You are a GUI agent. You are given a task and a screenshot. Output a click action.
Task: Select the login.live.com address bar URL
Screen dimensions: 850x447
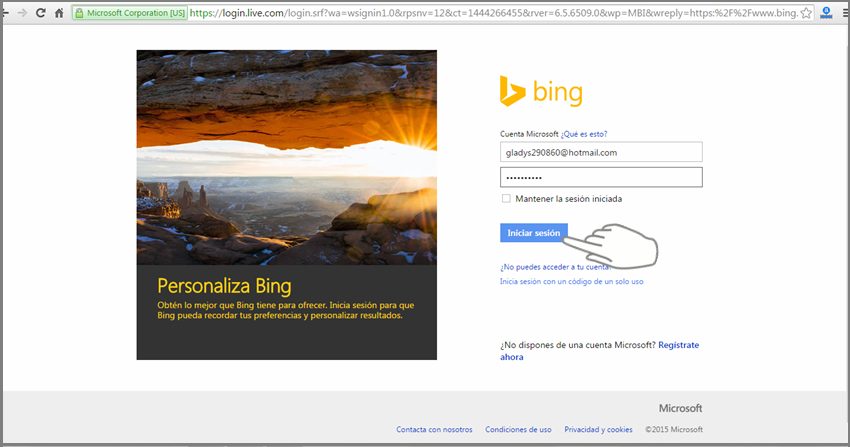[493, 12]
